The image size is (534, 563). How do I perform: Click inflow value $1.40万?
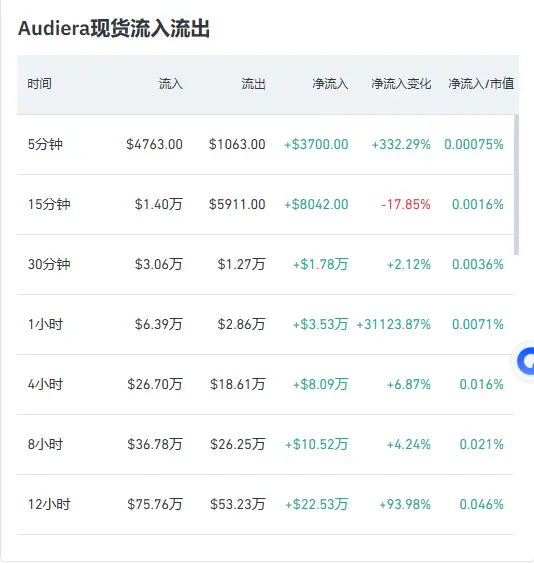(159, 204)
